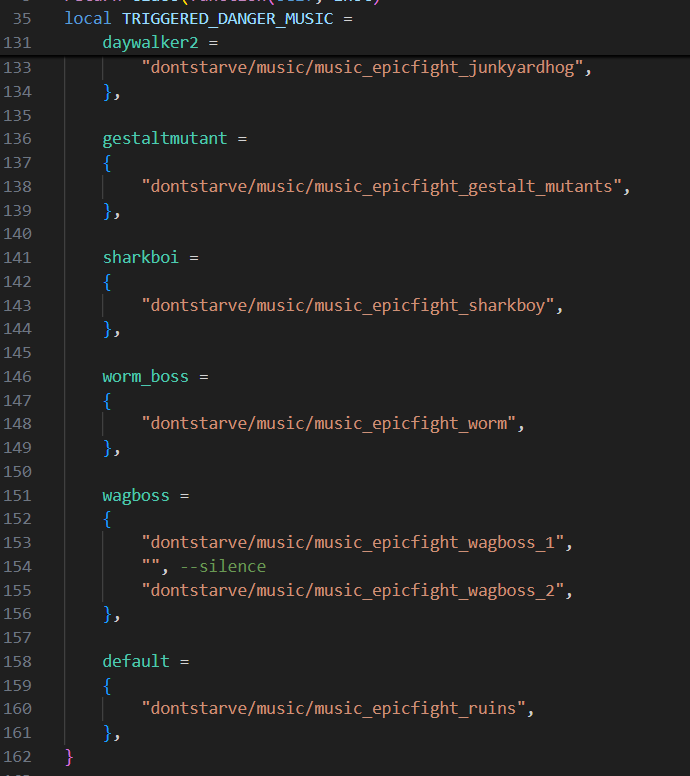Click the wagboss_2 music string
The height and width of the screenshot is (776, 690).
coord(356,591)
